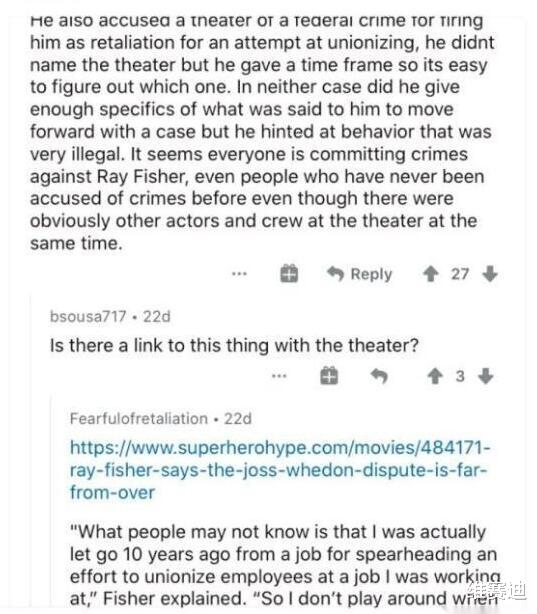The height and width of the screenshot is (614, 537).
Task: Click Reply under the long comment
Action: (x=360, y=274)
